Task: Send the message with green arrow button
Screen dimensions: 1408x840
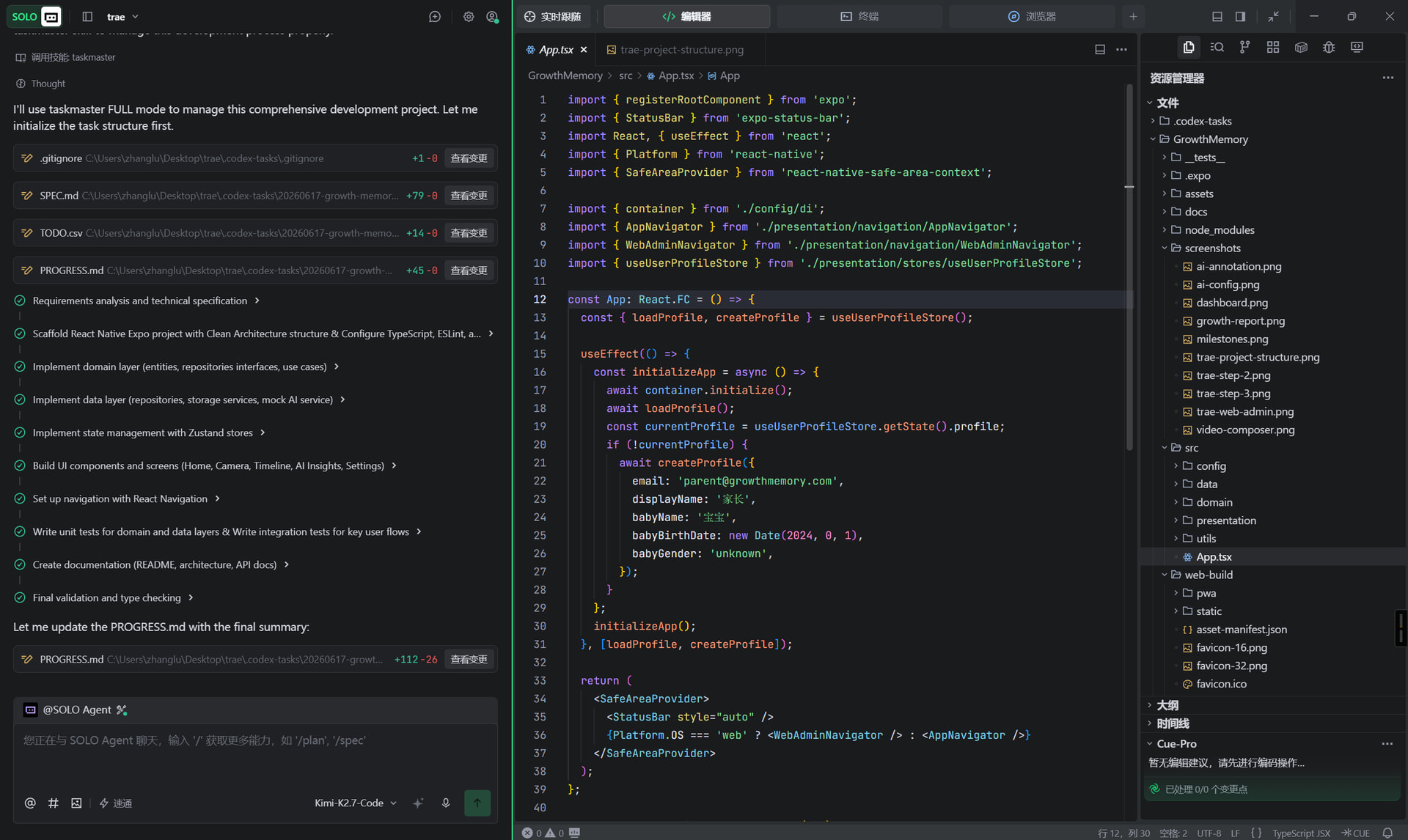Action: 477,803
